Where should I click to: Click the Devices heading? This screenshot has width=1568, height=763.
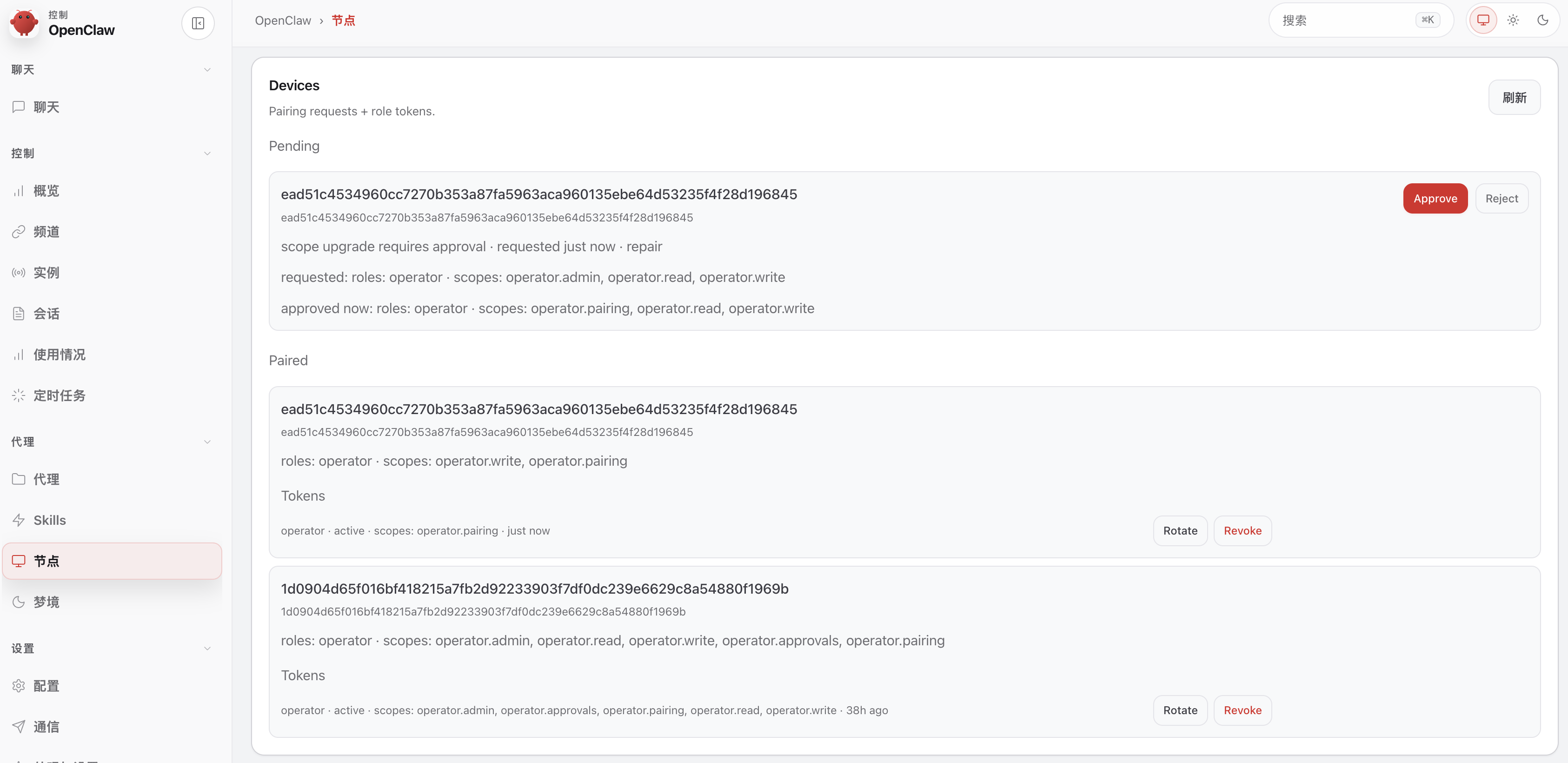294,85
